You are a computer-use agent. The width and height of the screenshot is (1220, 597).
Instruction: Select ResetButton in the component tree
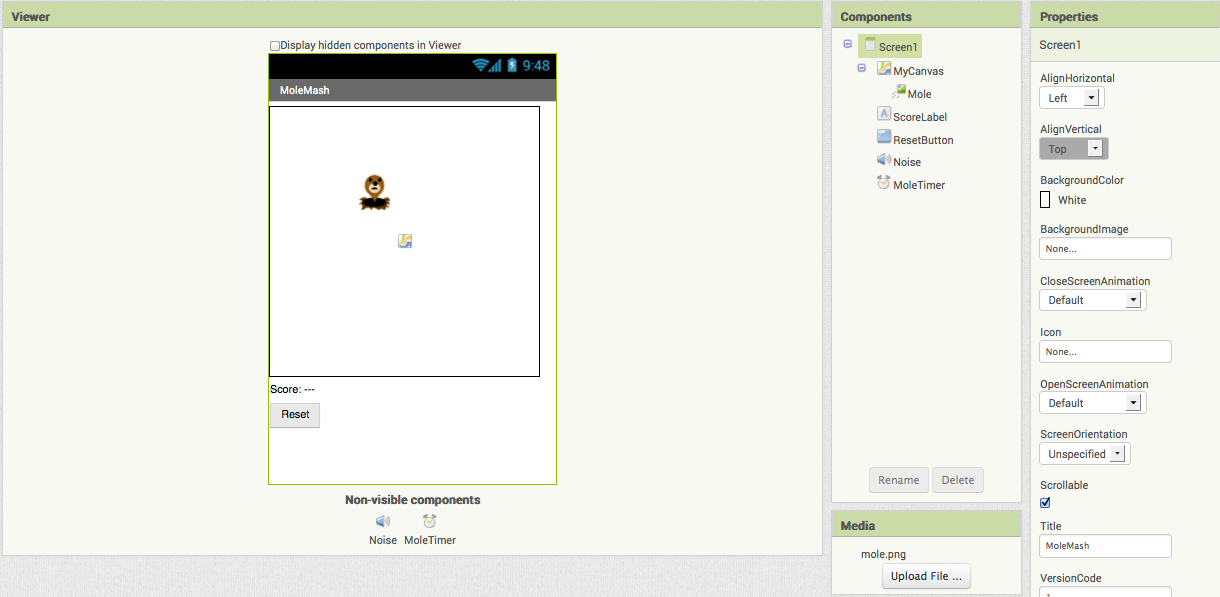[x=922, y=140]
